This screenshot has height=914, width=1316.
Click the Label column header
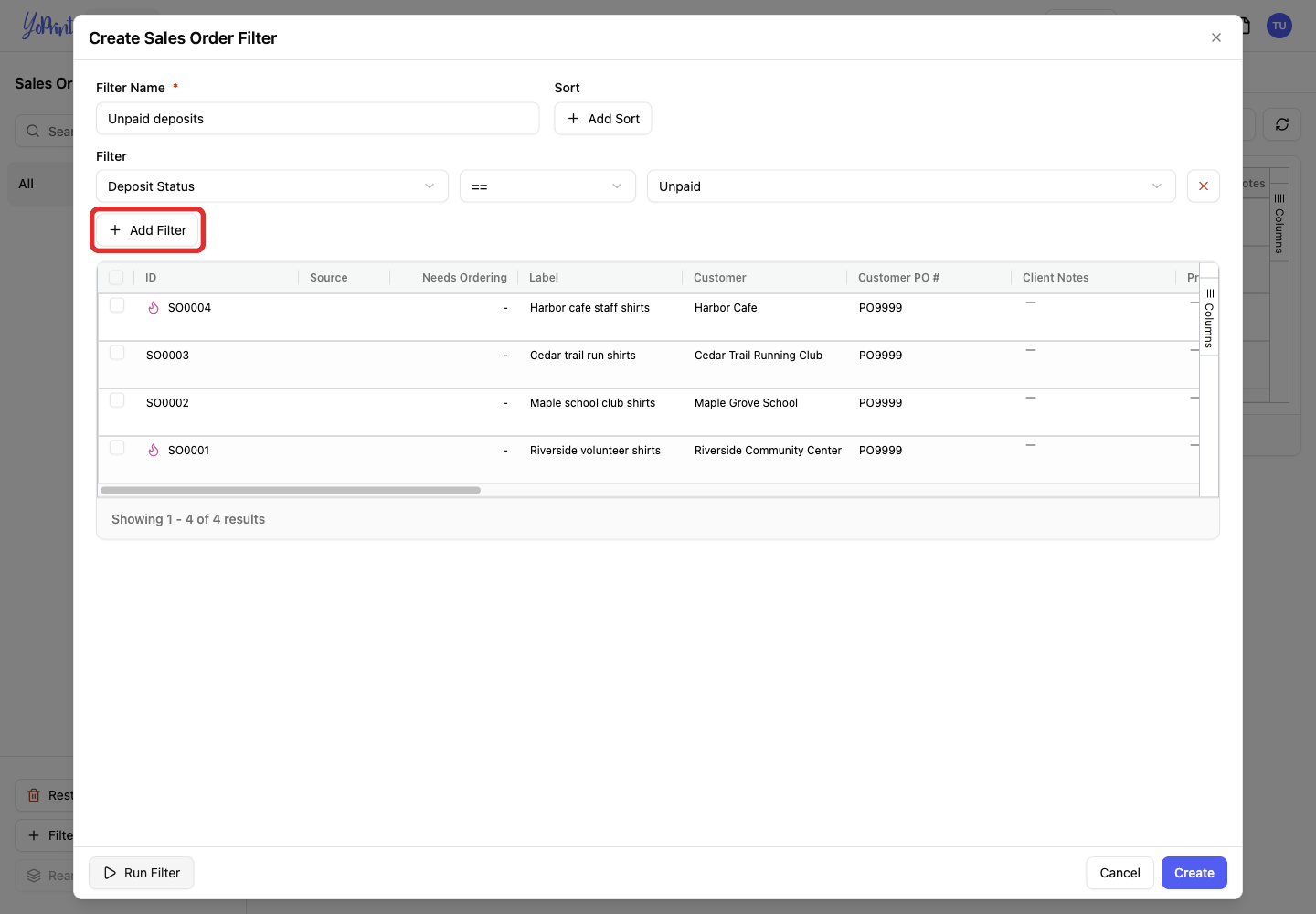[x=544, y=278]
